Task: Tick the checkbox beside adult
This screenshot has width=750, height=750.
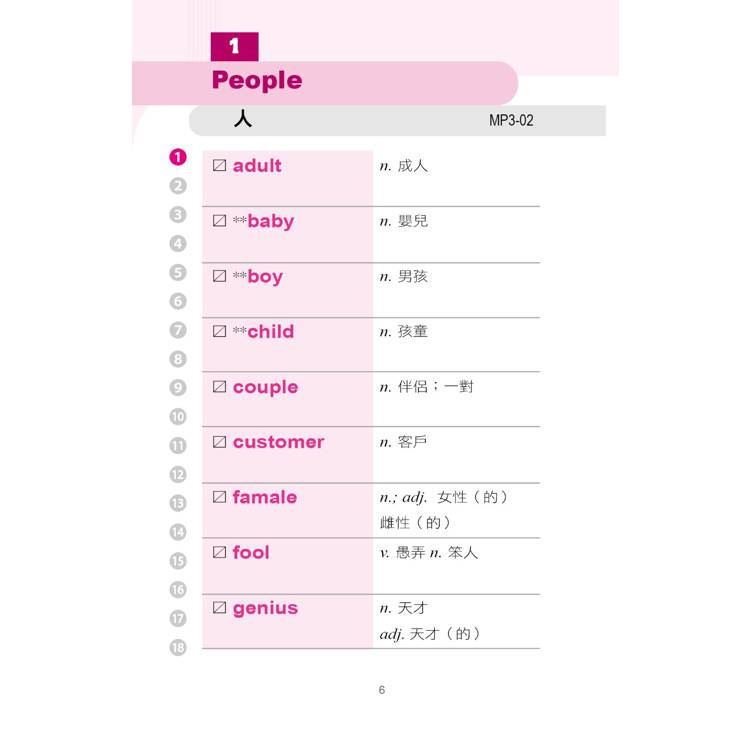Action: 220,166
